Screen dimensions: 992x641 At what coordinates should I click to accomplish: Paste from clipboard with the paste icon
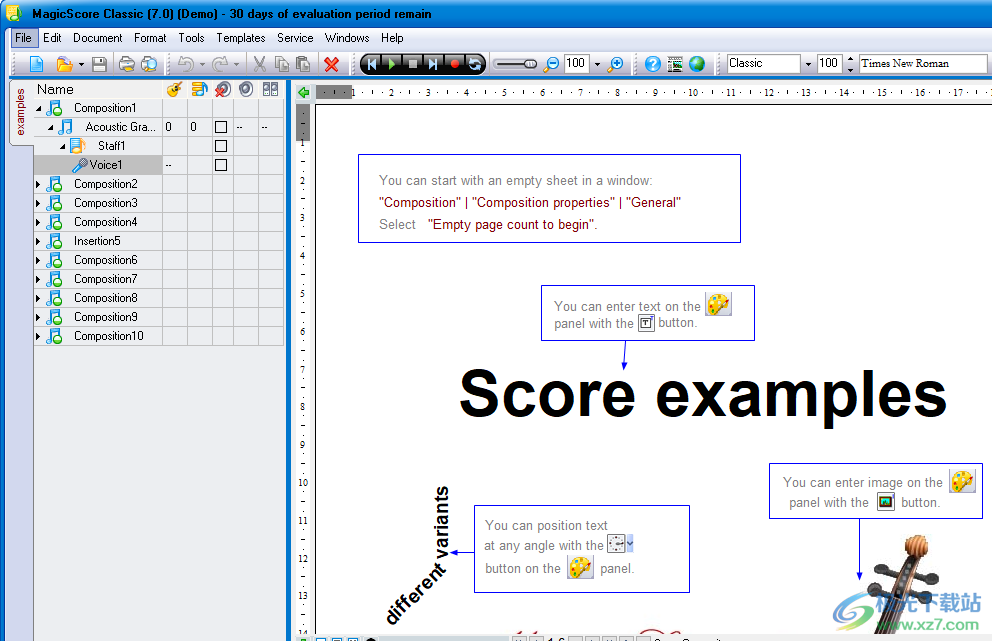[x=303, y=64]
